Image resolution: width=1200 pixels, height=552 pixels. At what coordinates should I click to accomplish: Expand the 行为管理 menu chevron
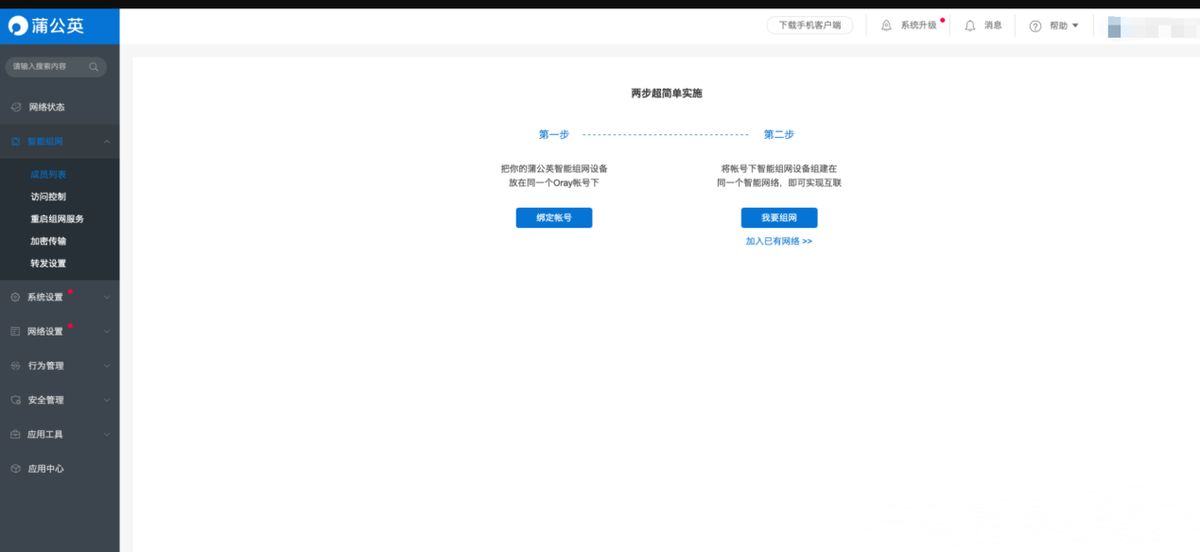(106, 366)
